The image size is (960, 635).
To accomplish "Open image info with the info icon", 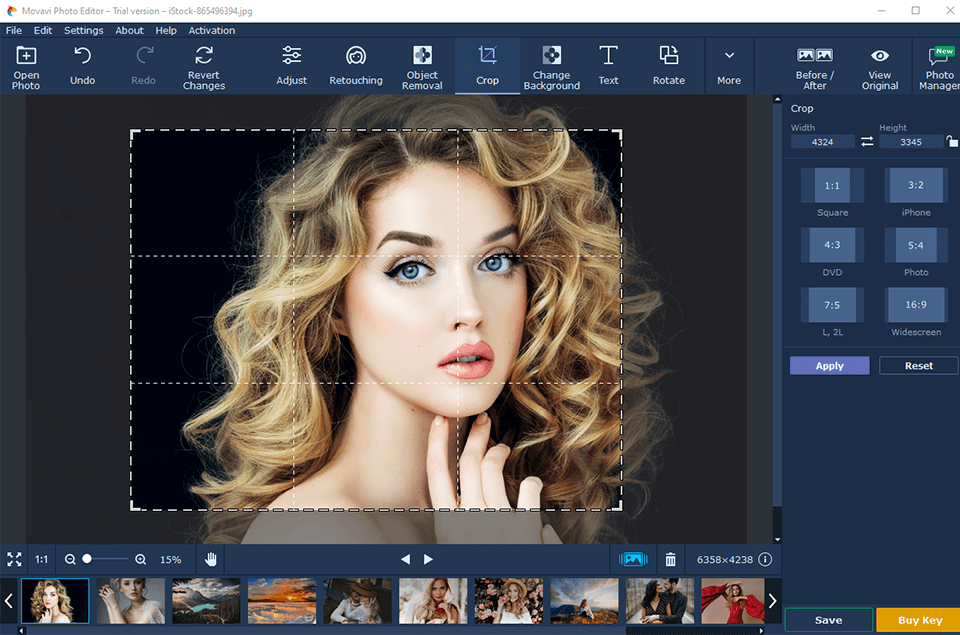I will click(765, 559).
